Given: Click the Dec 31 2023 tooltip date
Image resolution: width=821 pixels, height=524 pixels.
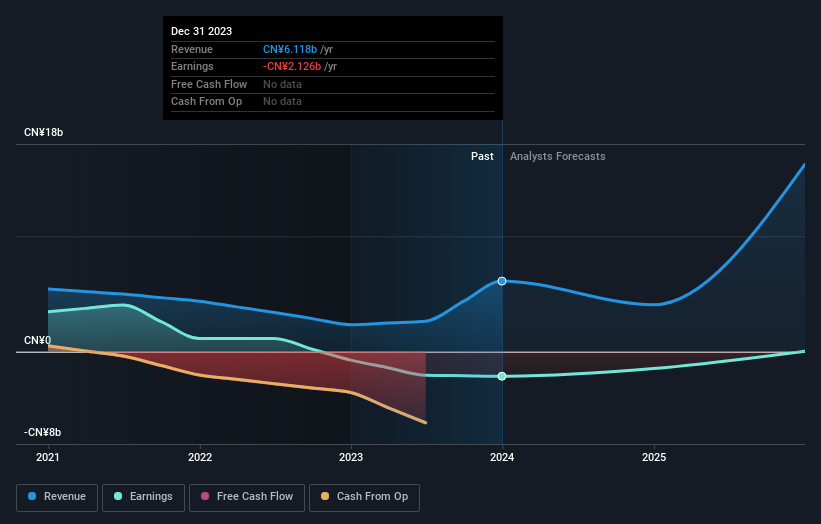Looking at the screenshot, I should (202, 31).
